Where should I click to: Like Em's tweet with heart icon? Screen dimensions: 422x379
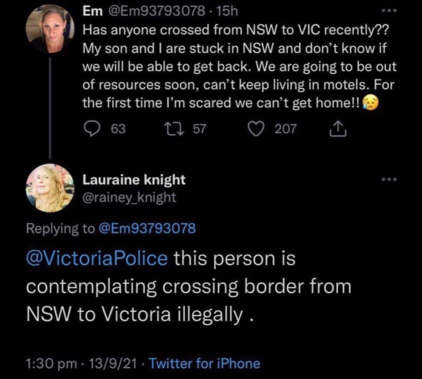(x=256, y=129)
